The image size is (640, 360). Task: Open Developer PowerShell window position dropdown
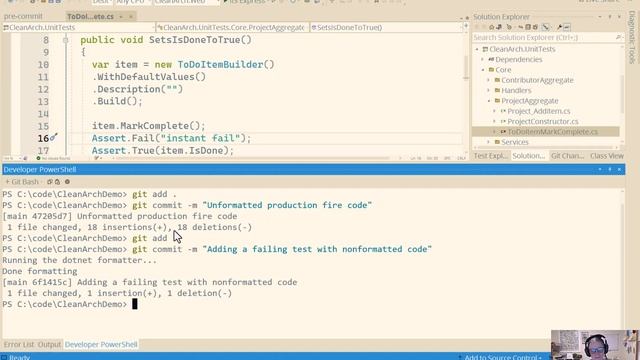tap(600, 169)
